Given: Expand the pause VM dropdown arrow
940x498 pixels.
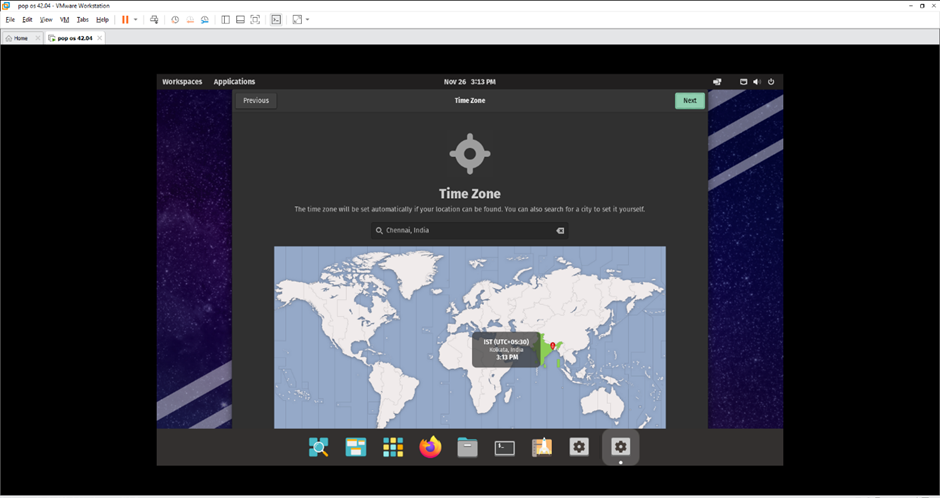Looking at the screenshot, I should click(x=136, y=19).
